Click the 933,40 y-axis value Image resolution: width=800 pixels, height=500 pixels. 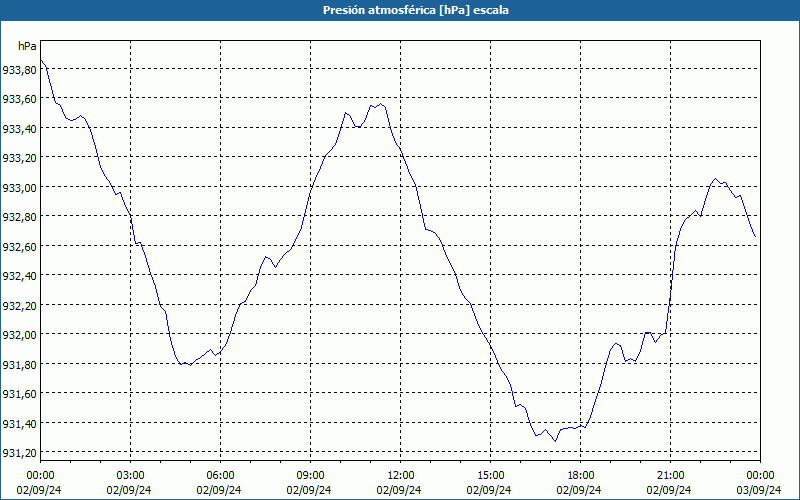pyautogui.click(x=19, y=129)
